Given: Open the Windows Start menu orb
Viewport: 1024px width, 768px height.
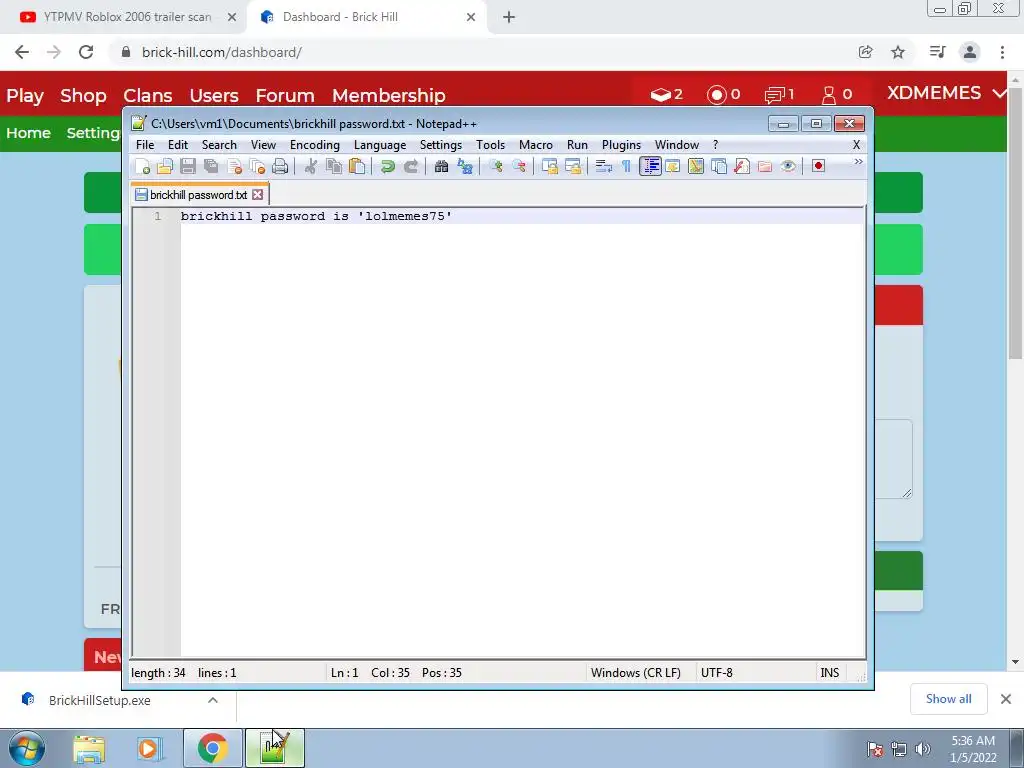Looking at the screenshot, I should coord(27,748).
